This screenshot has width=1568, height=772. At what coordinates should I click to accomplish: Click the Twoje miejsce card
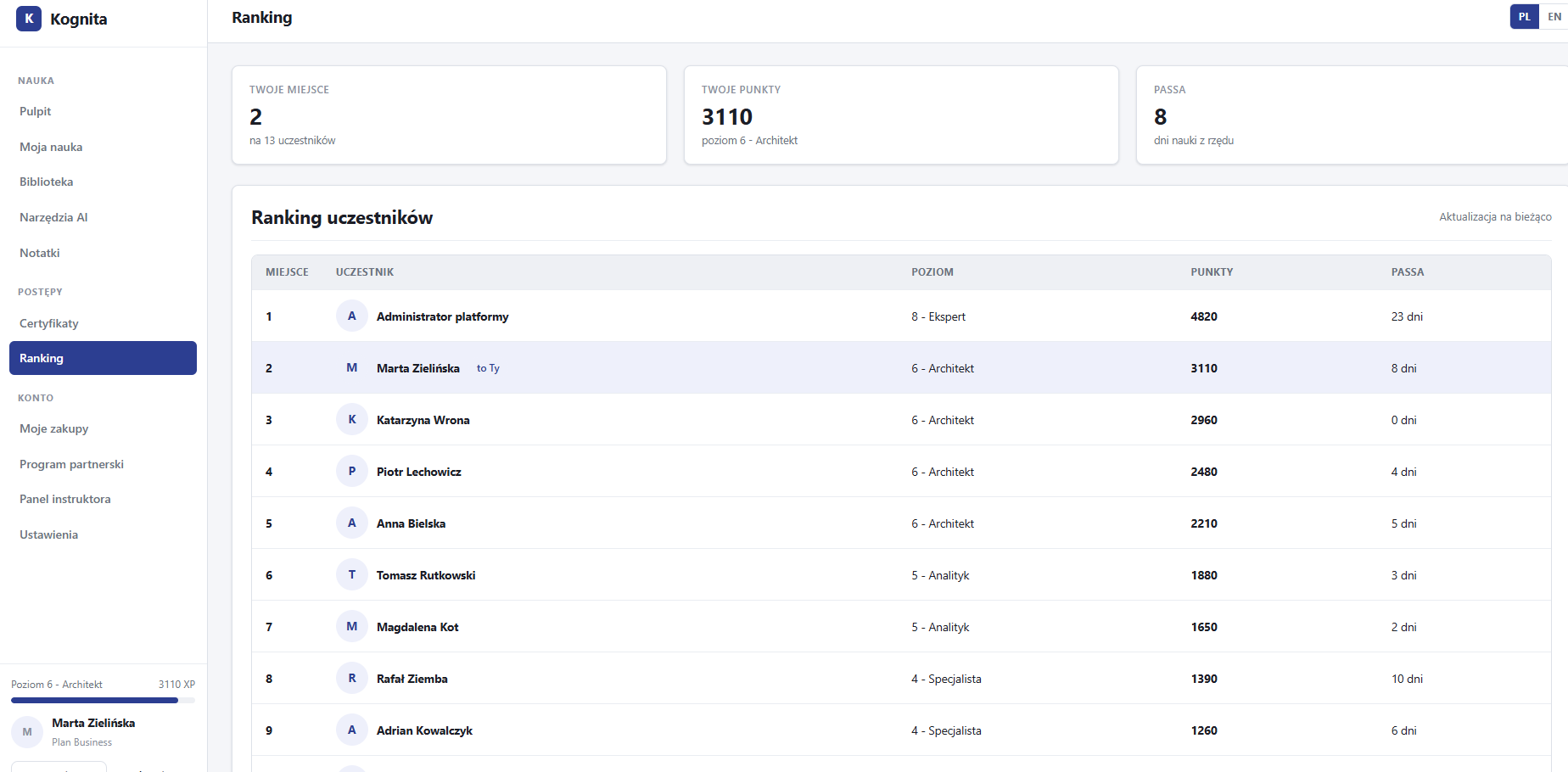[449, 115]
